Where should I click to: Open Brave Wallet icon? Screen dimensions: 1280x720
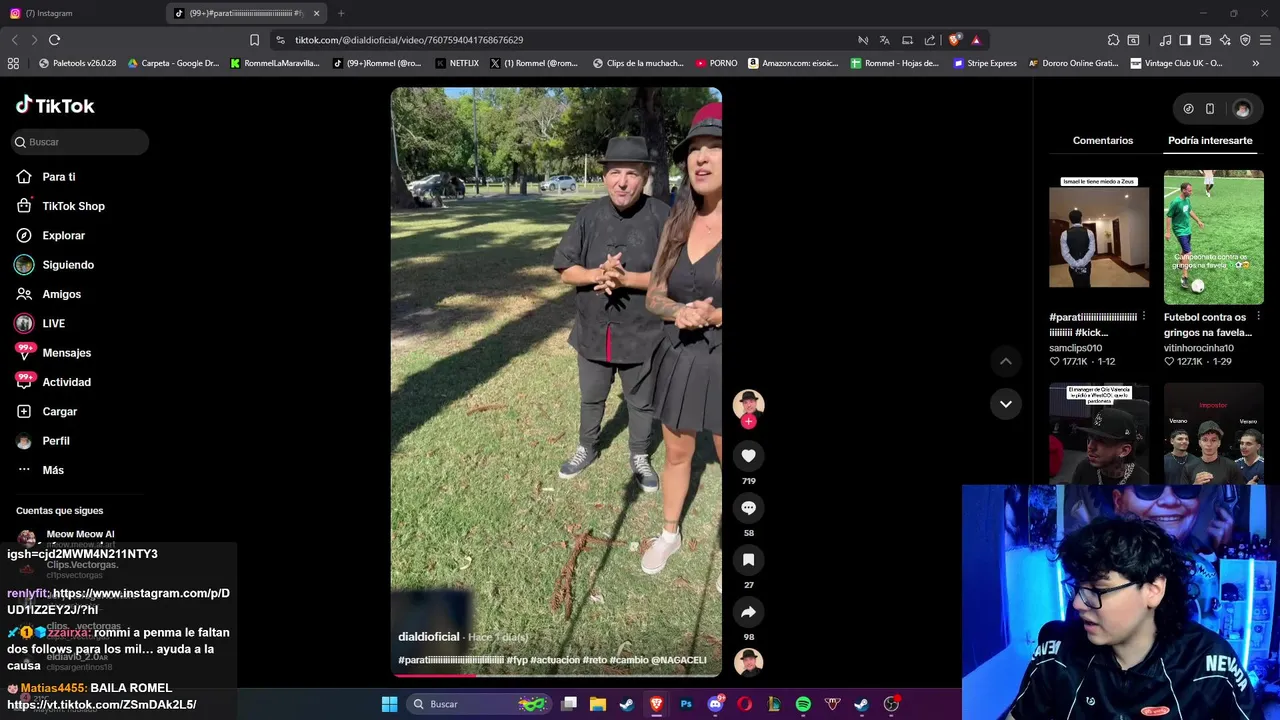(1205, 40)
